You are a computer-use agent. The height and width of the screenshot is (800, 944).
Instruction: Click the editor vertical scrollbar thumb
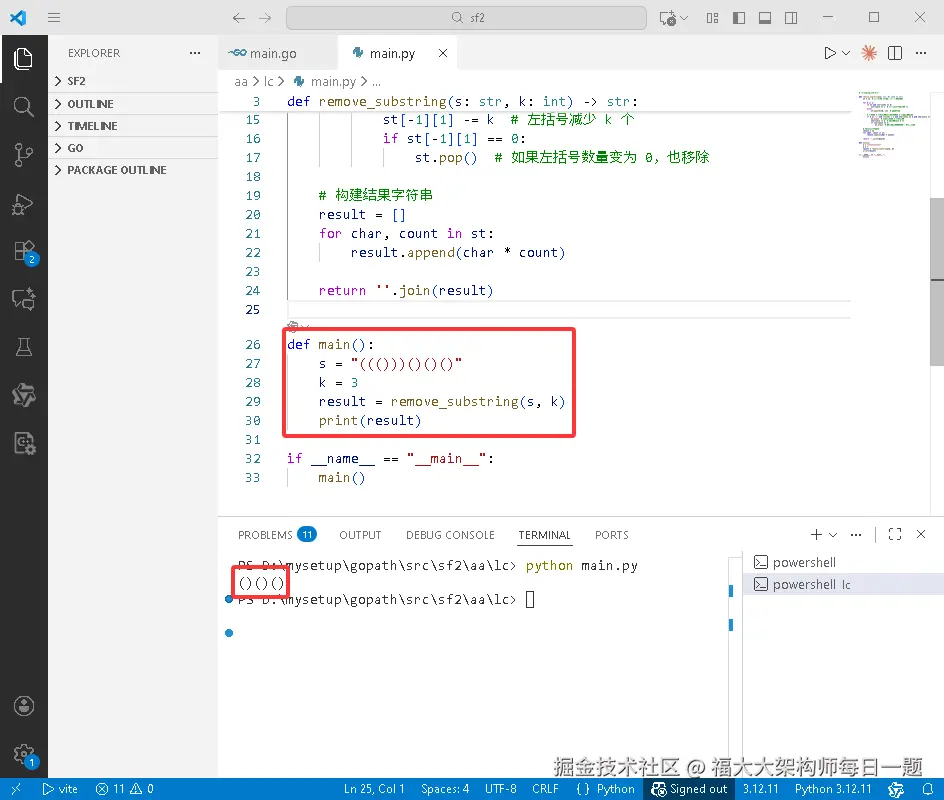(937, 281)
